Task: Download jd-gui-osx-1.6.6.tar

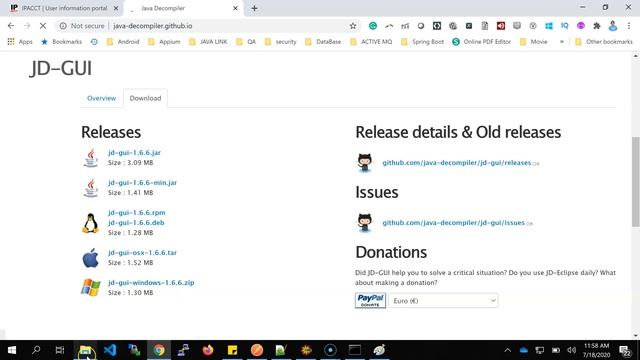Action: coord(142,253)
